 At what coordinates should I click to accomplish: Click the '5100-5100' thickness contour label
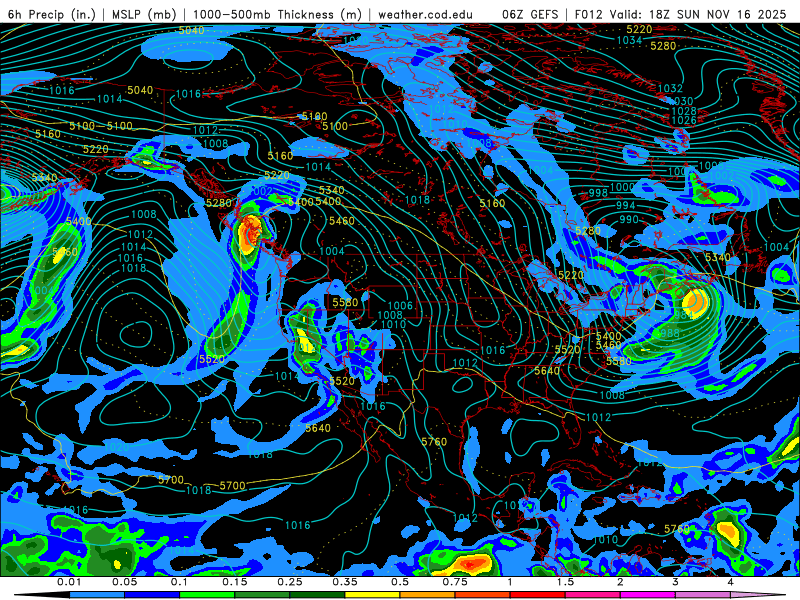101,126
